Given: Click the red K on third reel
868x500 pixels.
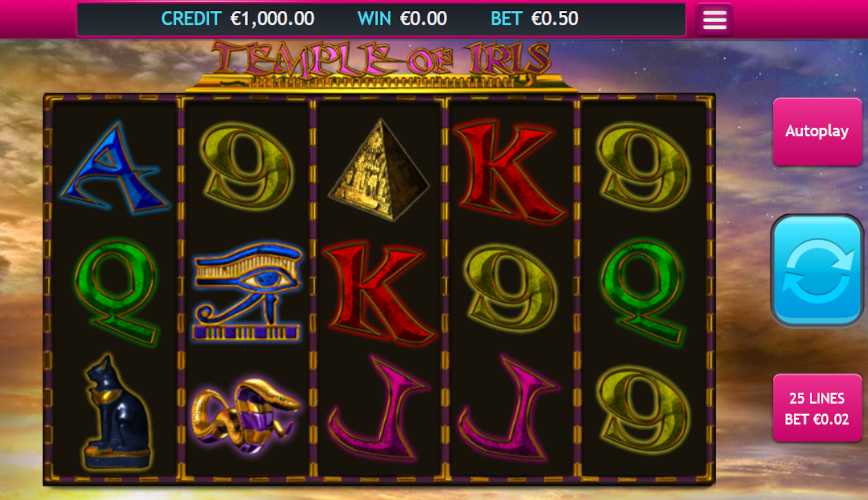Looking at the screenshot, I should (x=378, y=292).
